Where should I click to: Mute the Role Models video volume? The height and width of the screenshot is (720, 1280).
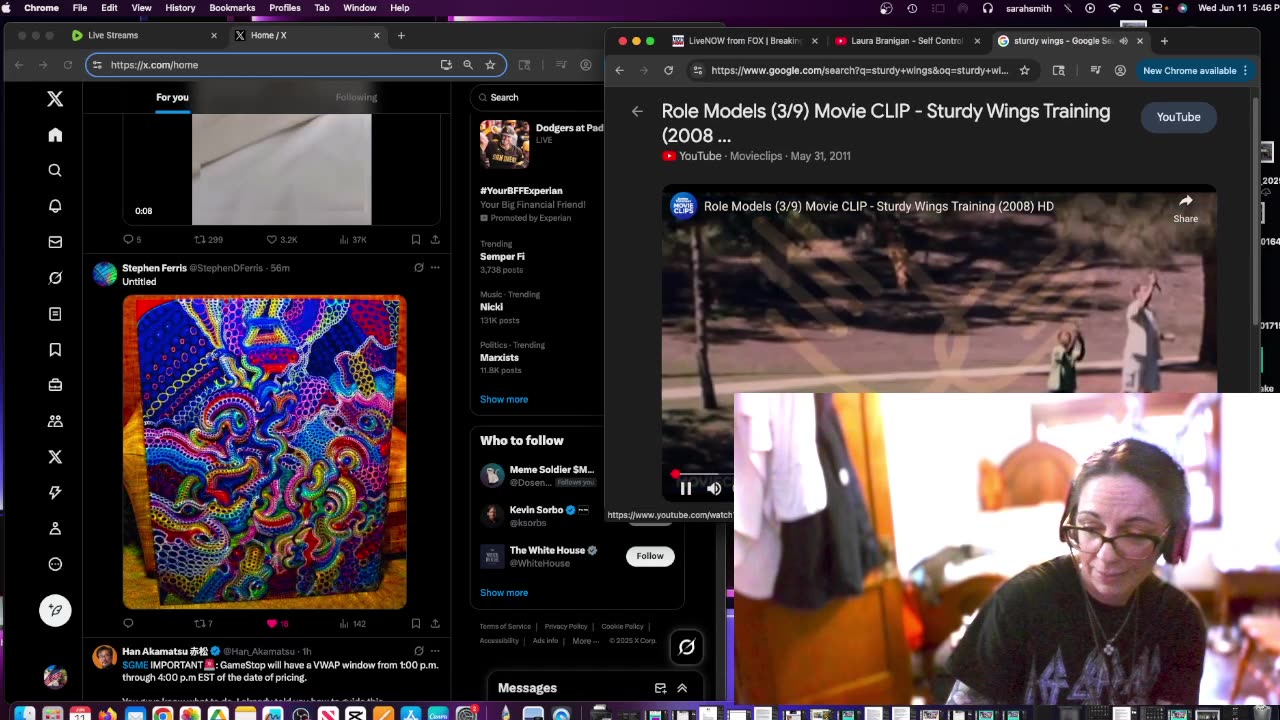(x=714, y=488)
